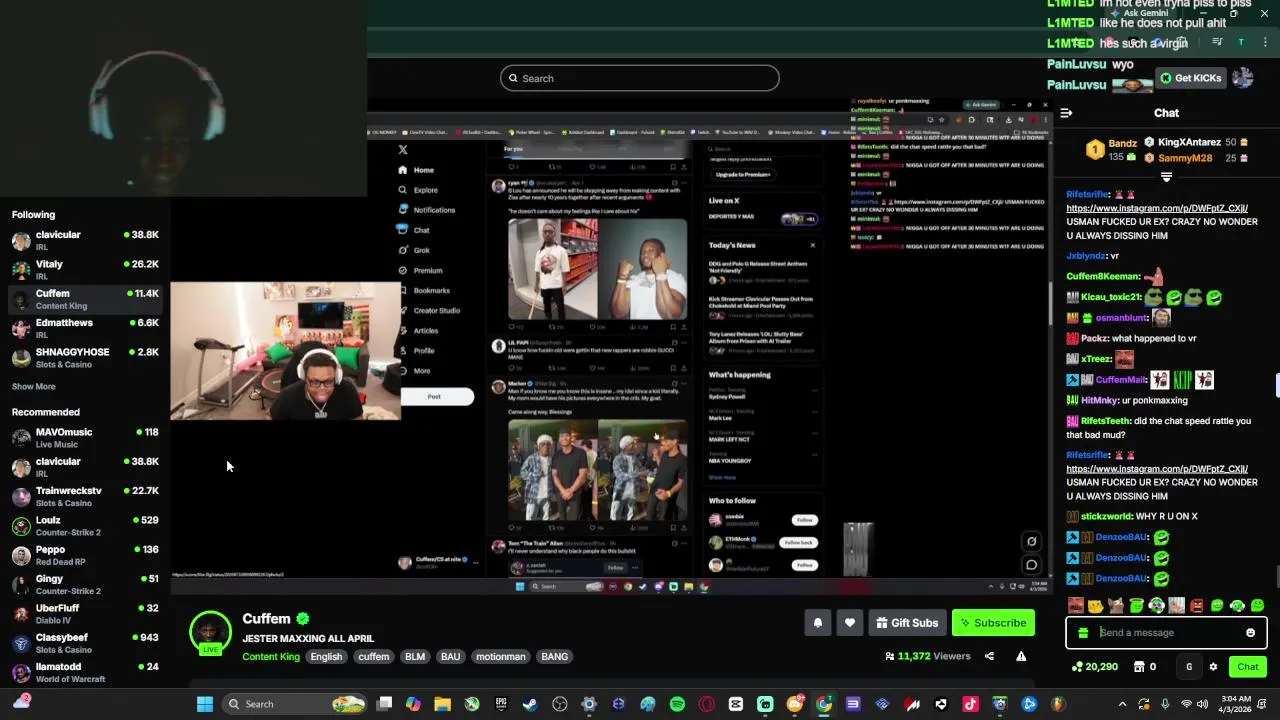Select the motionman tag

point(501,657)
